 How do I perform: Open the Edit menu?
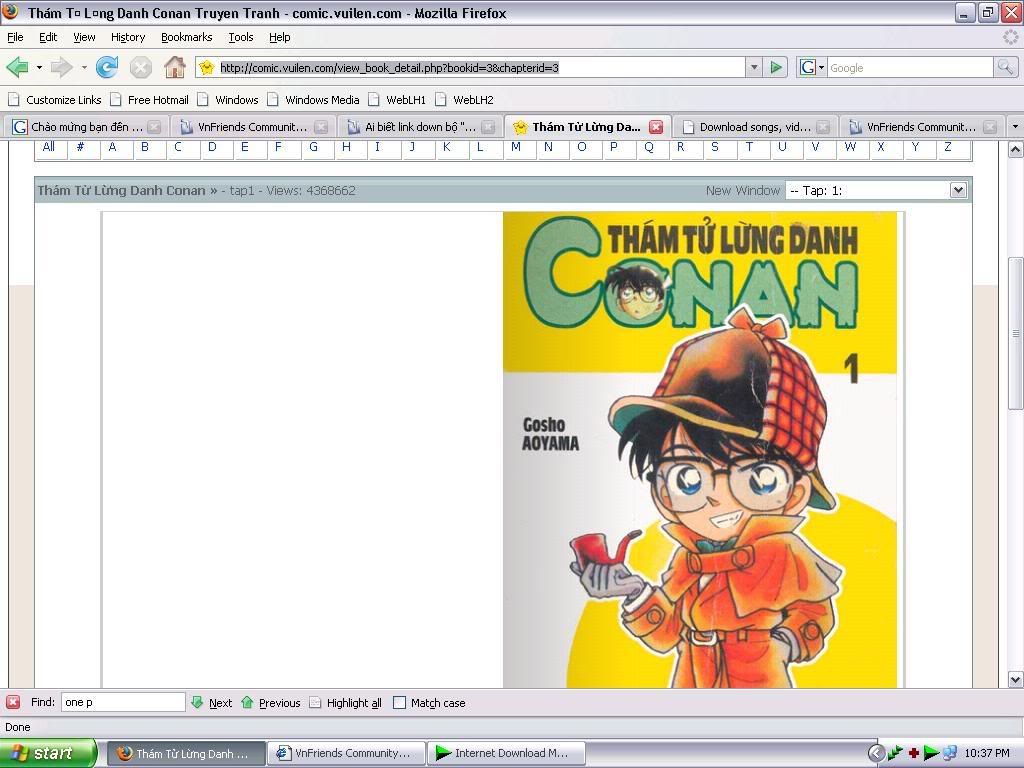click(48, 37)
